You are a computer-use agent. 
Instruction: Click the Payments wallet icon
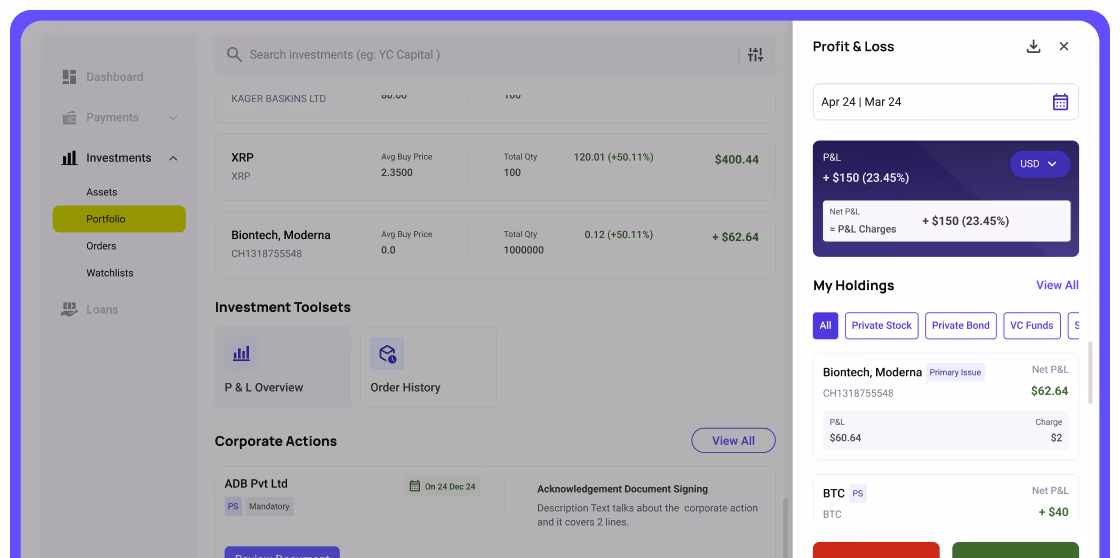[x=69, y=117]
